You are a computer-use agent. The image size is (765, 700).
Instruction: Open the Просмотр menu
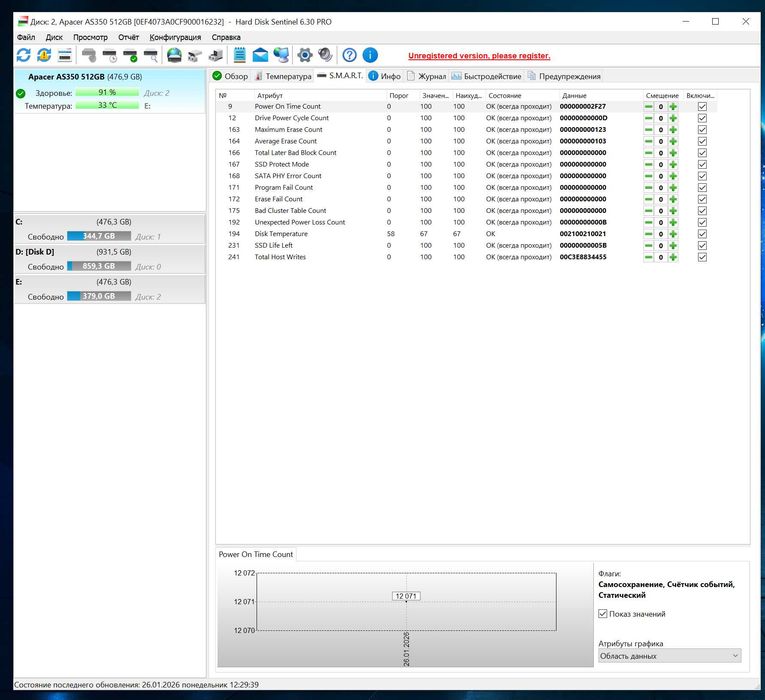pyautogui.click(x=90, y=37)
